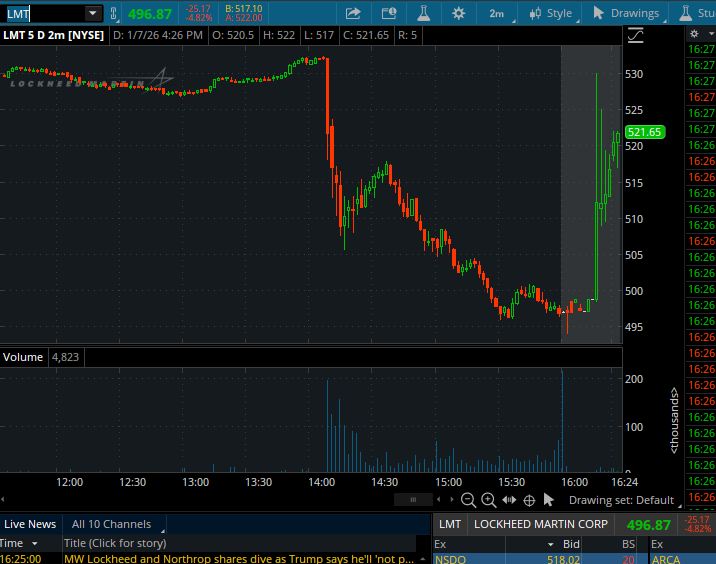Click the chart scale line icon
The width and height of the screenshot is (716, 564).
(x=635, y=36)
